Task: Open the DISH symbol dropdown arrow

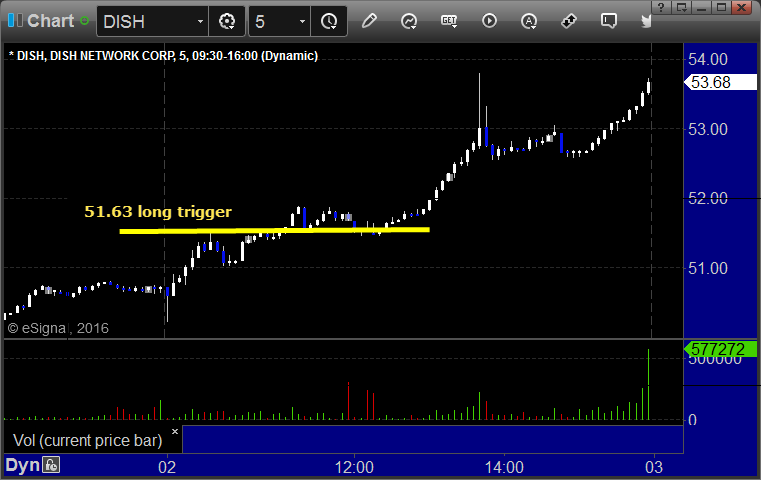Action: (x=200, y=21)
